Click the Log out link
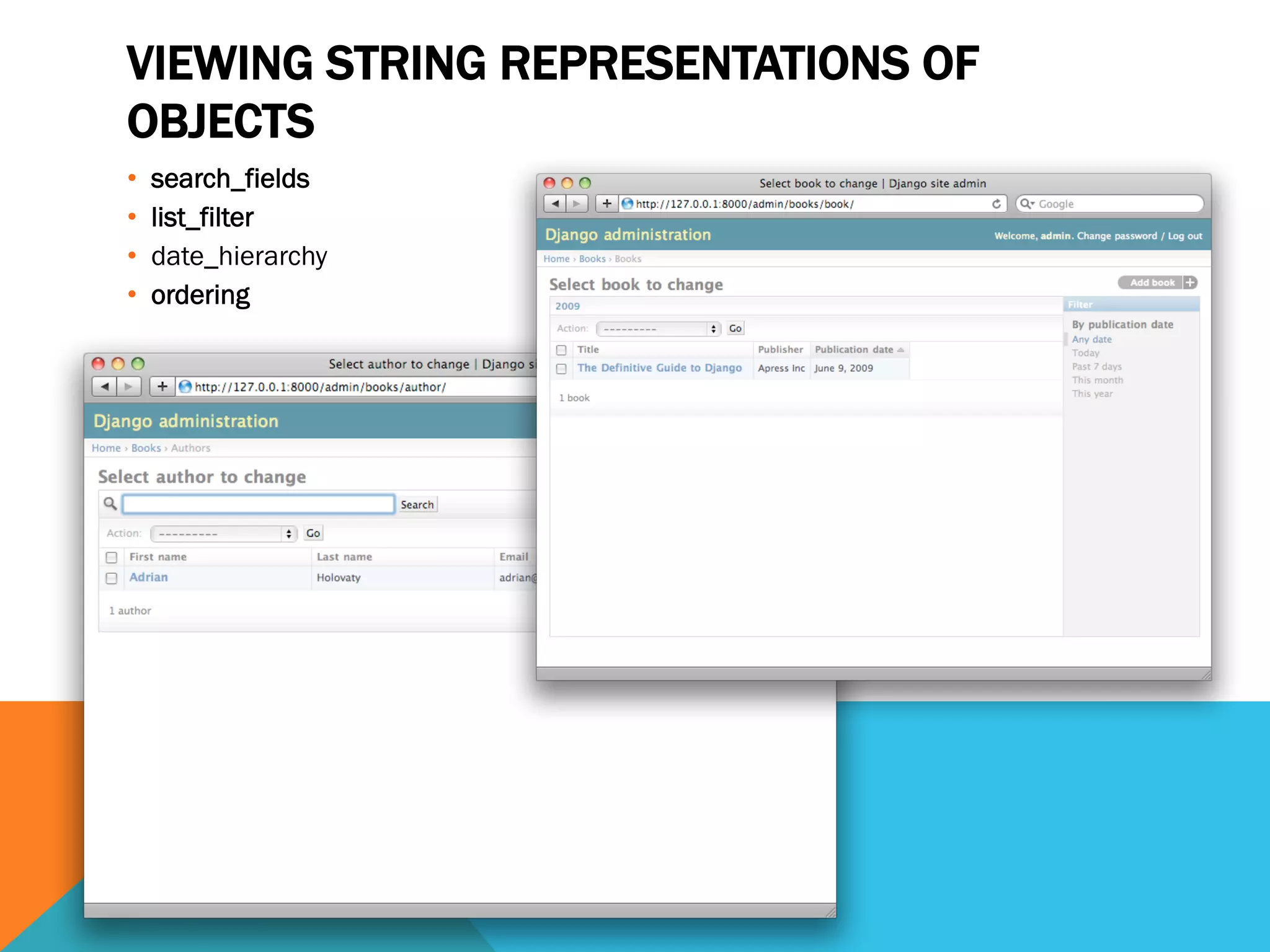Screen dimensions: 1270x952 point(1185,236)
